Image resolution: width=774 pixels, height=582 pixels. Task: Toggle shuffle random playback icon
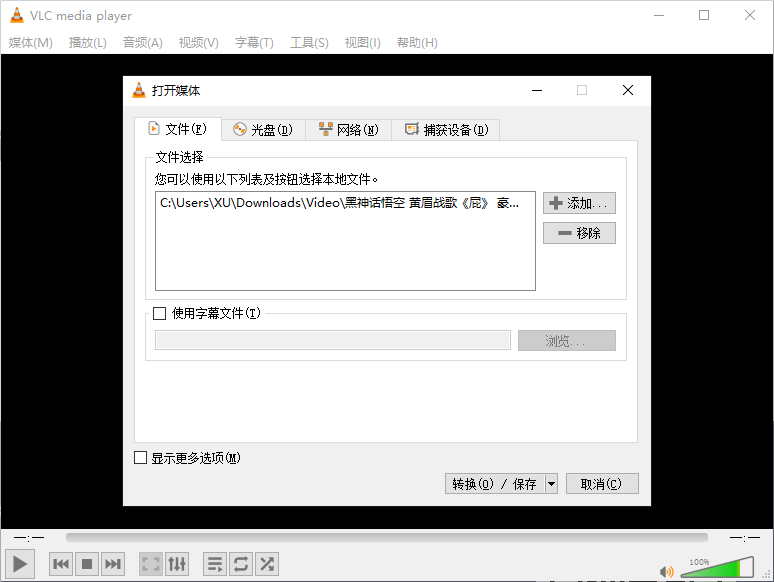(x=267, y=564)
